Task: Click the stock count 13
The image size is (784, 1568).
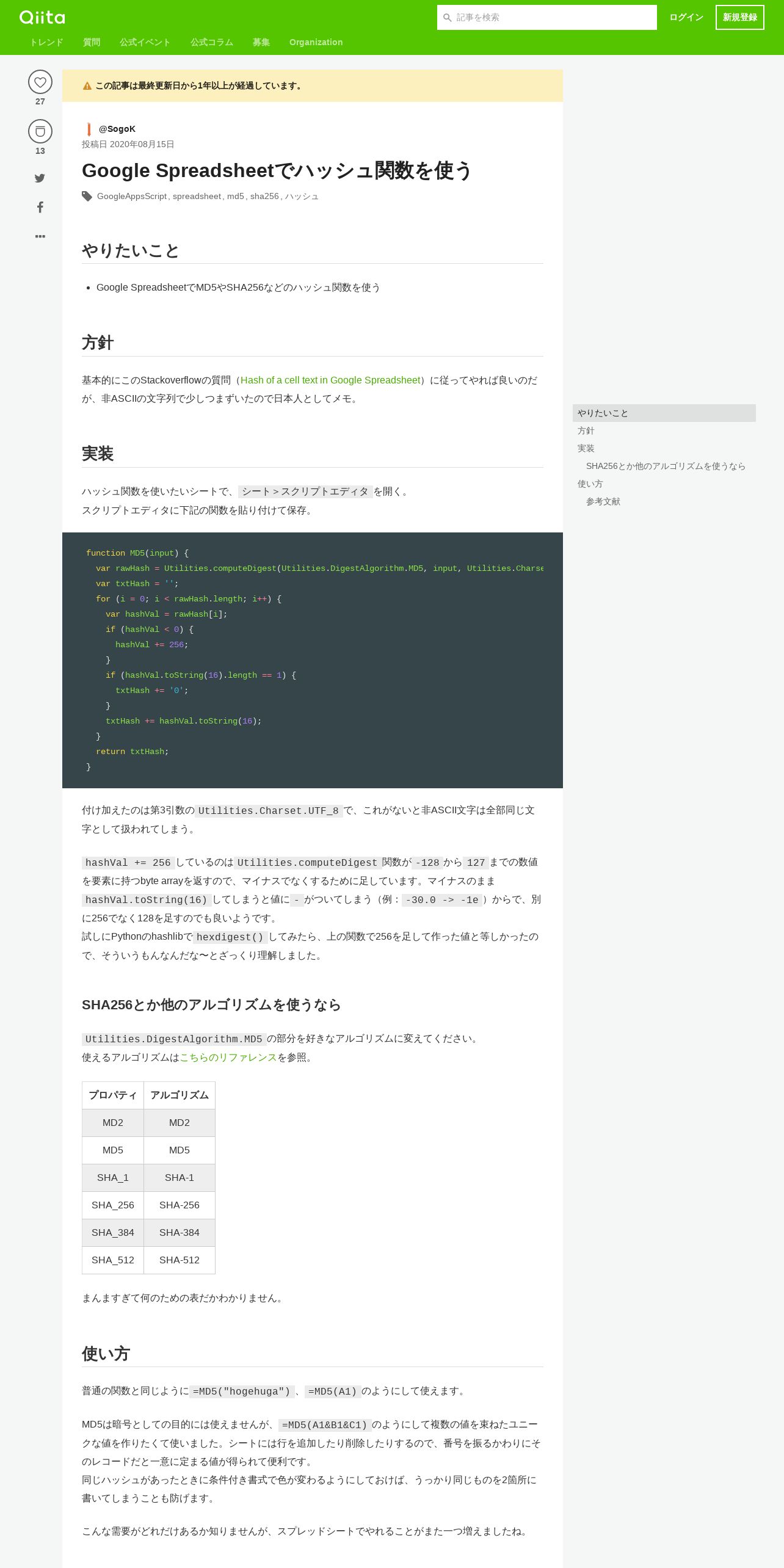Action: 40,151
